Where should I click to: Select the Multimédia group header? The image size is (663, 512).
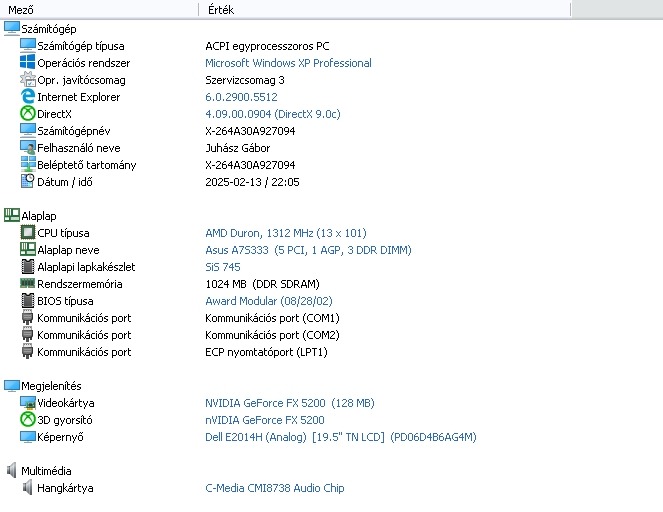pos(46,471)
